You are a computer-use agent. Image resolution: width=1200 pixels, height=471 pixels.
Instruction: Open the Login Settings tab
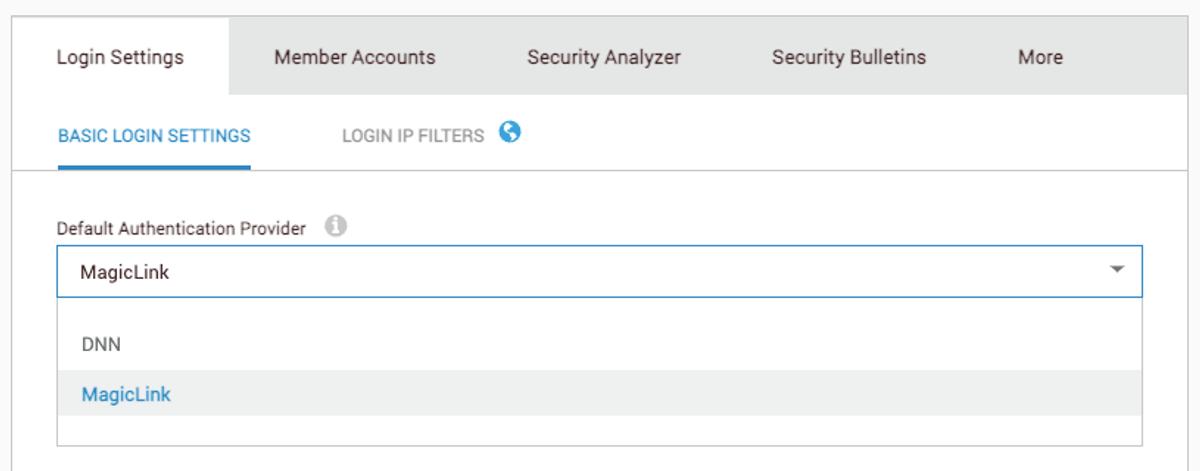tap(120, 57)
